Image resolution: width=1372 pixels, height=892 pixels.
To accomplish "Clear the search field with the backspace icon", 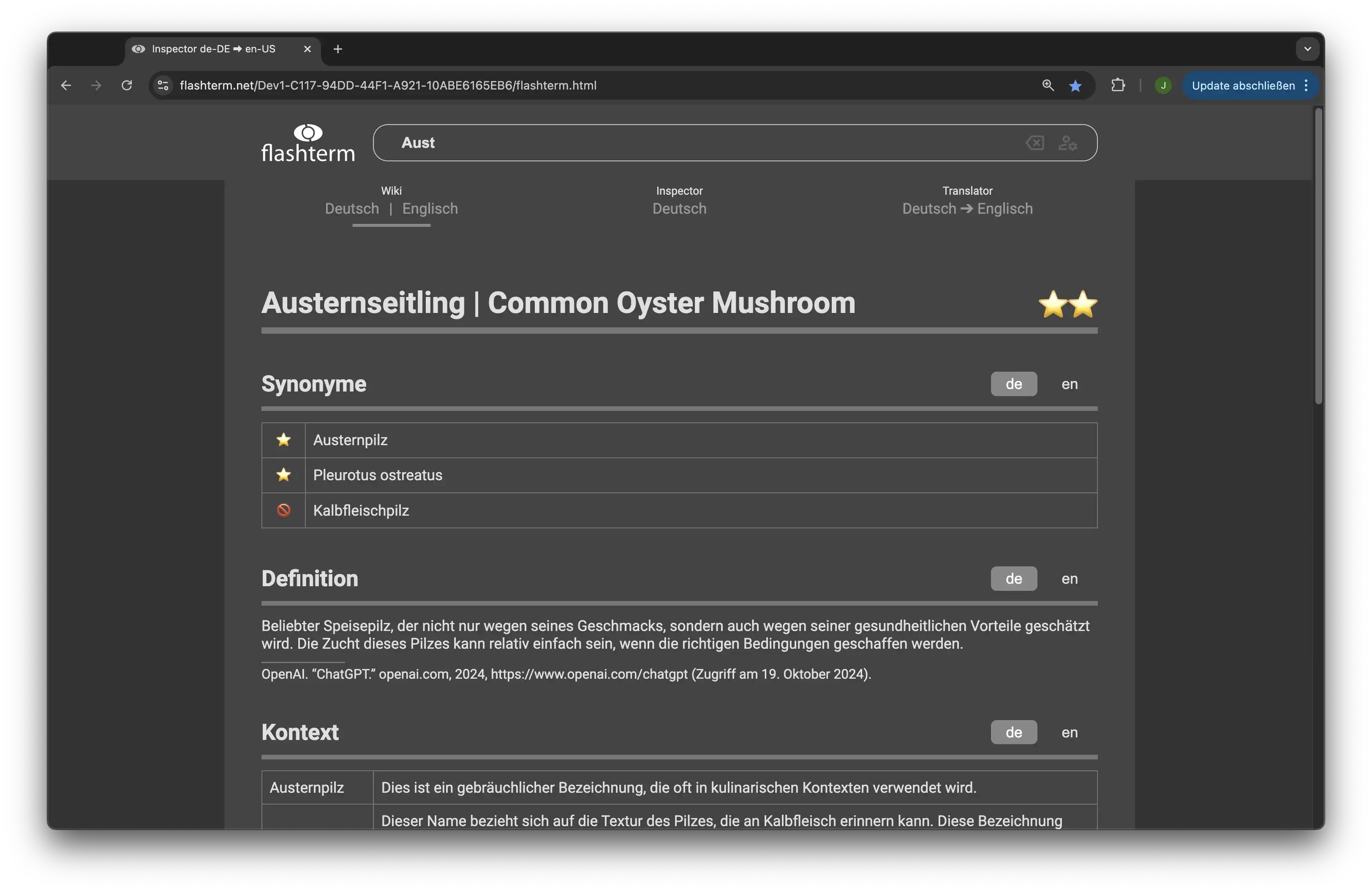I will pos(1035,143).
